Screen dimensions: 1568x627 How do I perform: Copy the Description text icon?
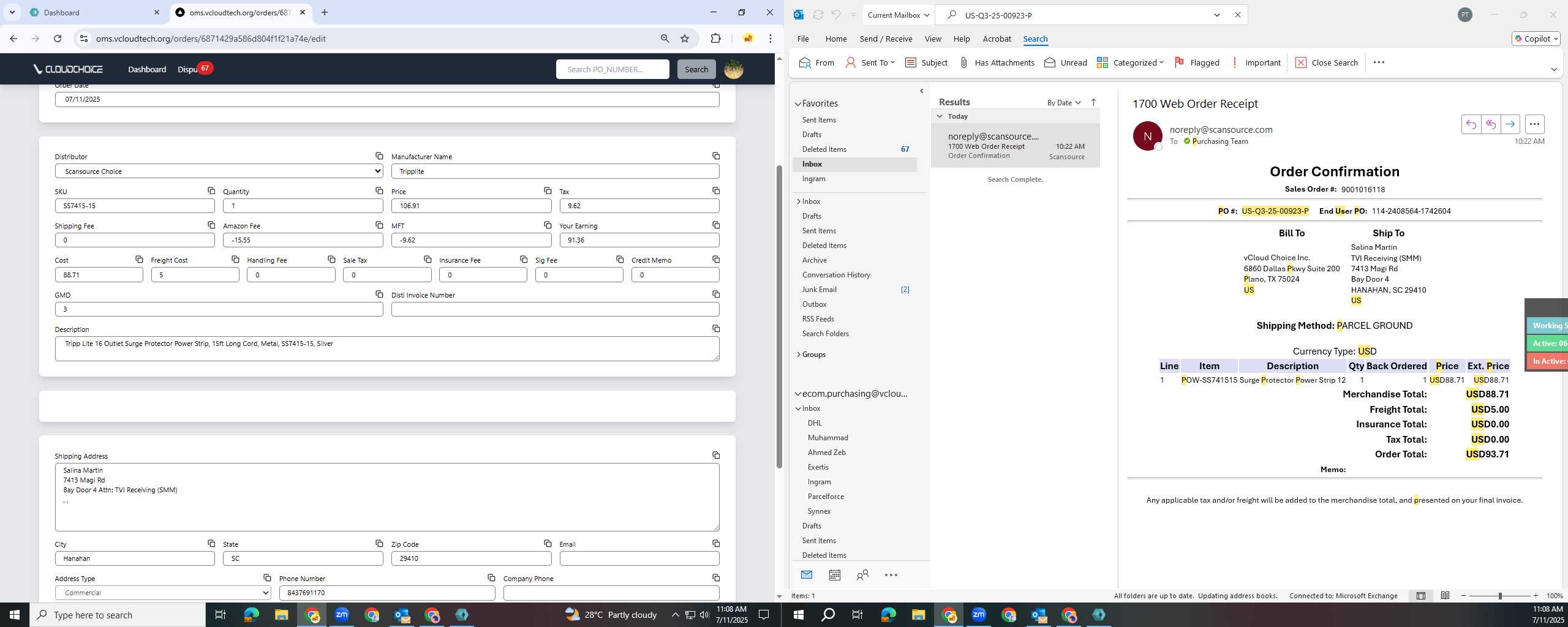click(716, 329)
